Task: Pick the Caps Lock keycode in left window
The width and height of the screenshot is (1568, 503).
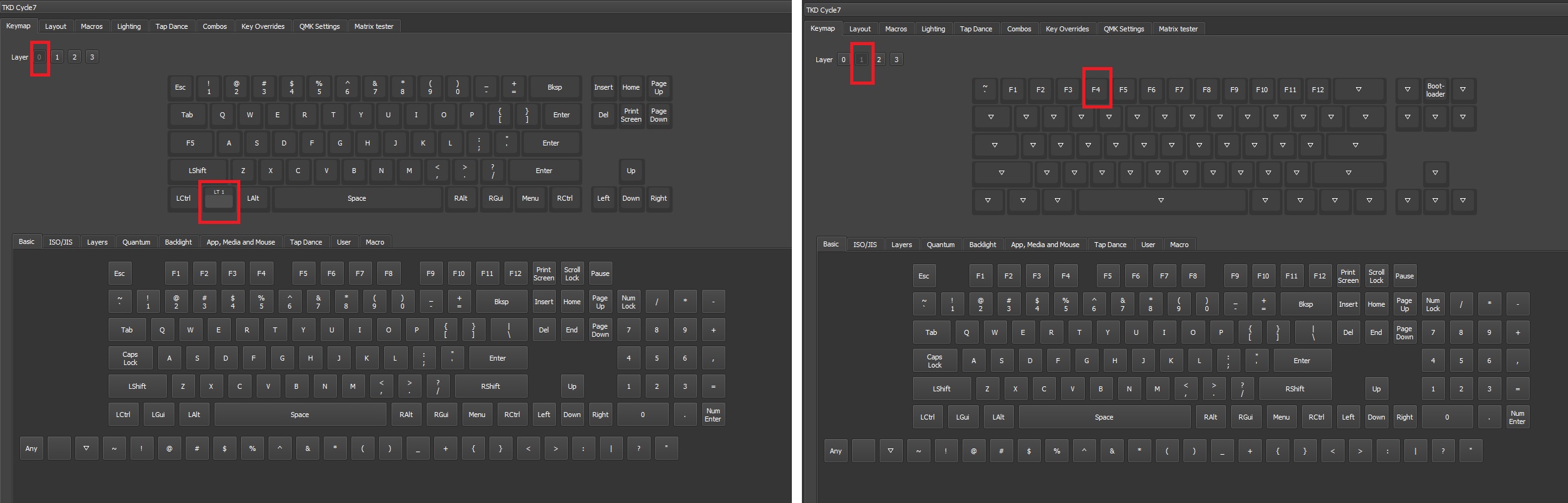Action: coord(131,358)
